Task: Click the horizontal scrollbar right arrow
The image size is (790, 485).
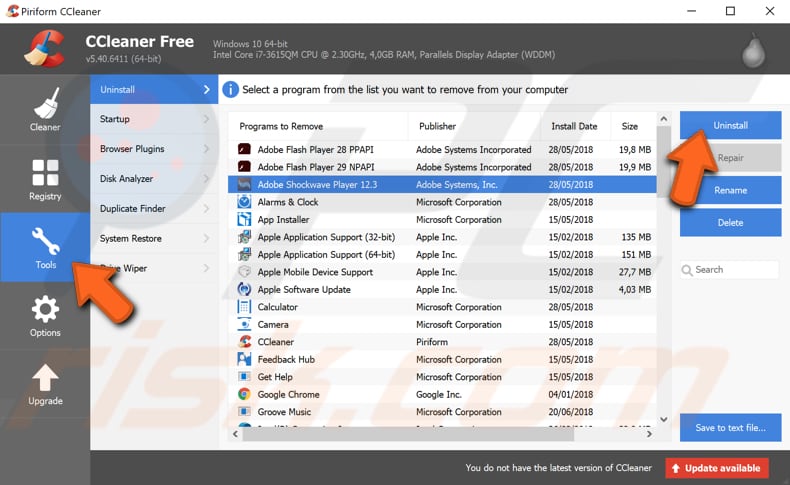Action: [649, 434]
